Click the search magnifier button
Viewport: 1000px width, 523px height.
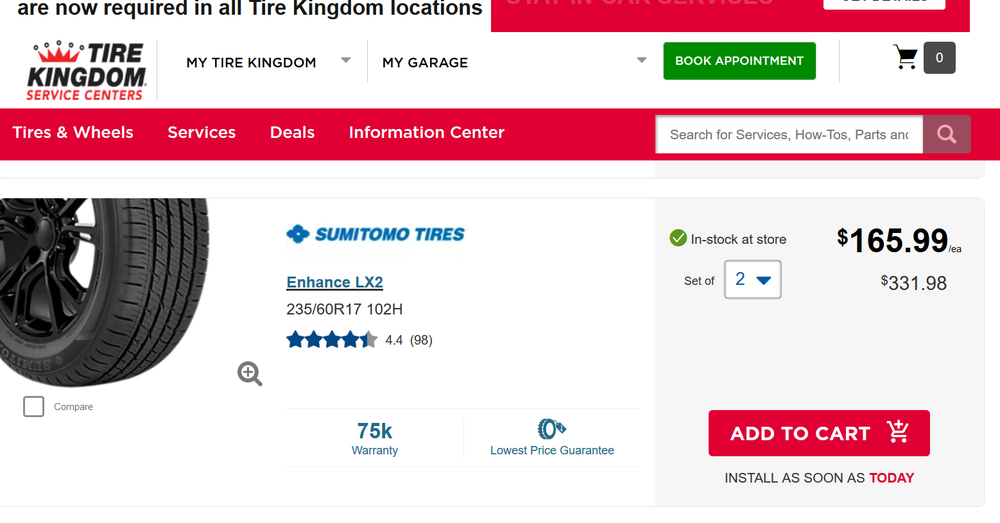pyautogui.click(x=947, y=134)
